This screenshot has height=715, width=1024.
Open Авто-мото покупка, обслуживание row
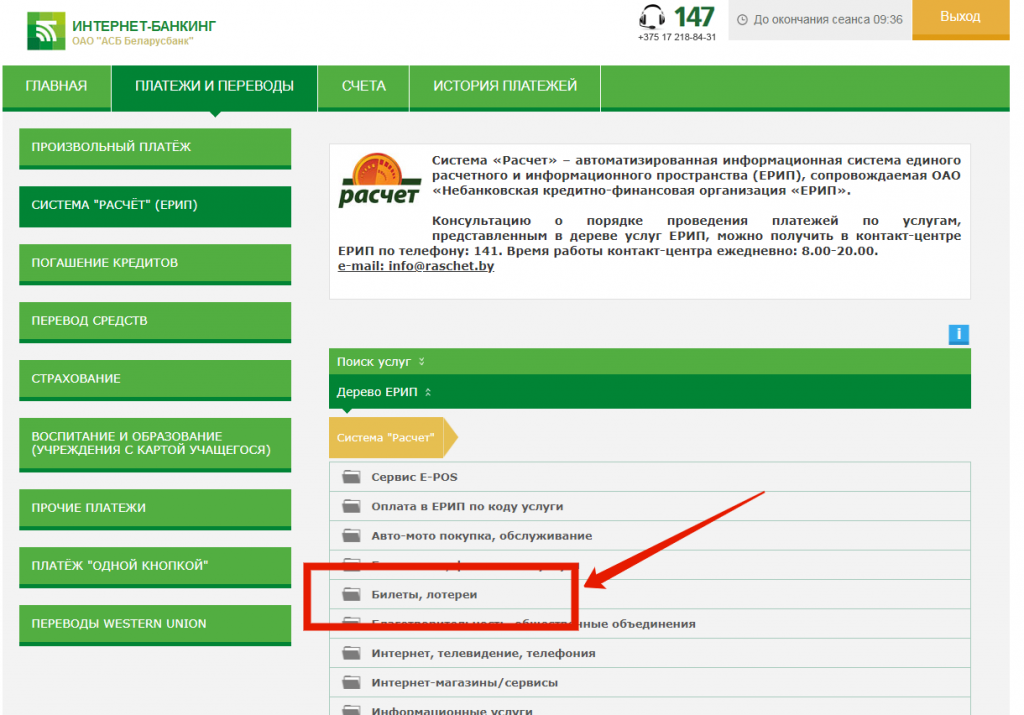tap(650, 535)
